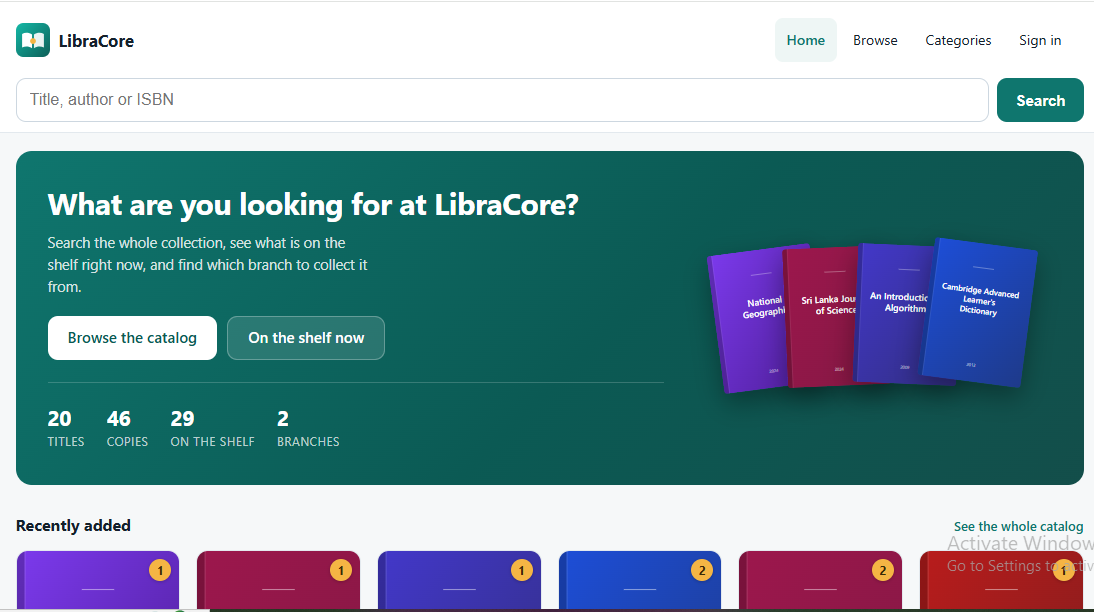Click the 46 Copies statistic
The image size is (1094, 612).
(127, 428)
